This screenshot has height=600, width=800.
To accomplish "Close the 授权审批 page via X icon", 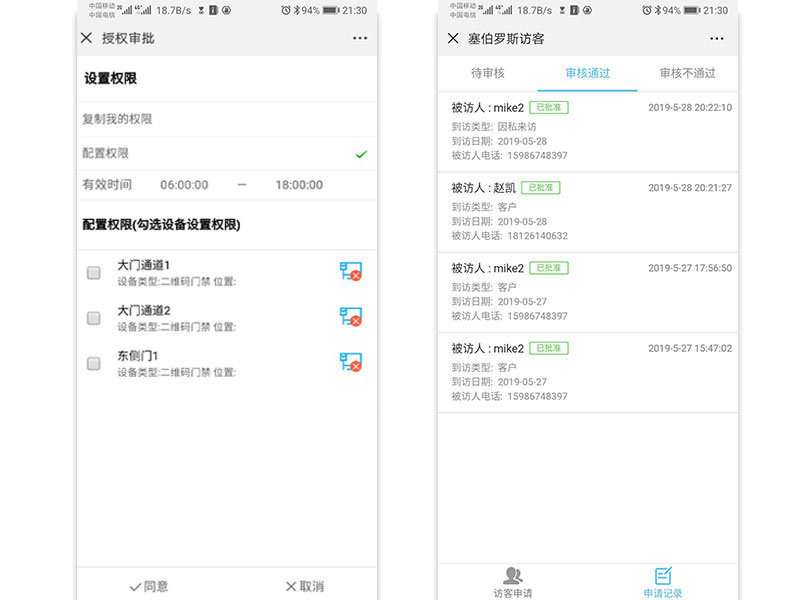I will point(88,38).
